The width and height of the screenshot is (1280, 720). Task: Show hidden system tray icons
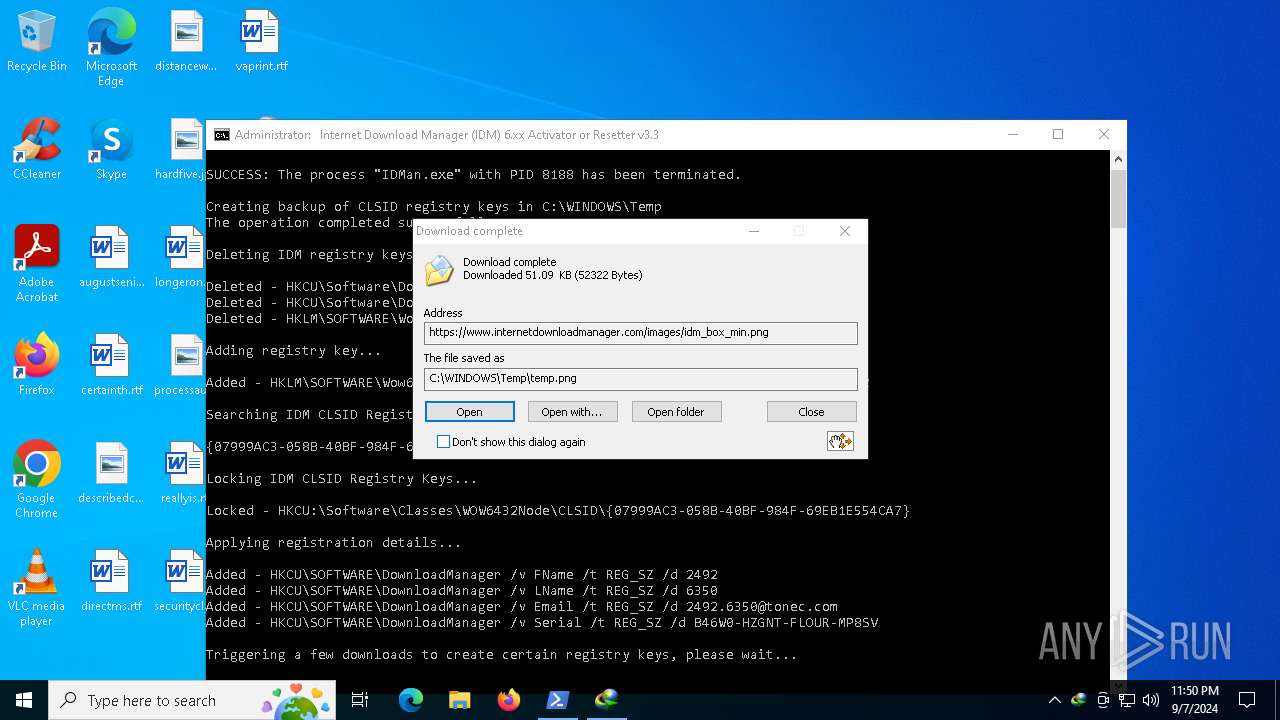pos(1054,700)
